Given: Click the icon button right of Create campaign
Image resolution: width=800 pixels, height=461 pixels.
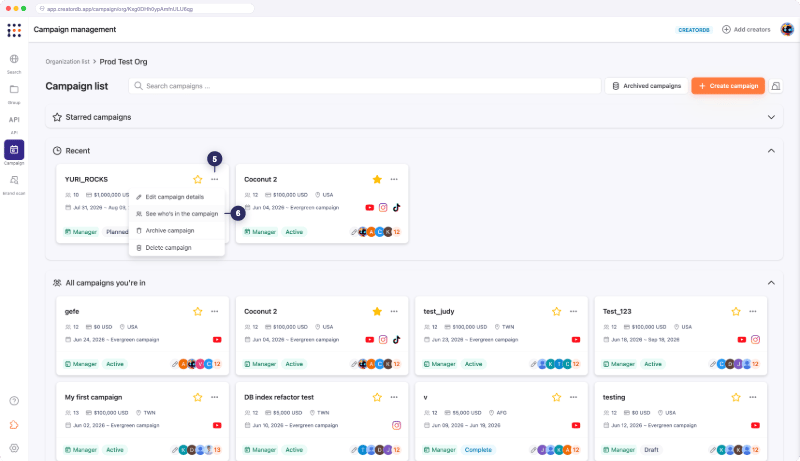Looking at the screenshot, I should [776, 86].
